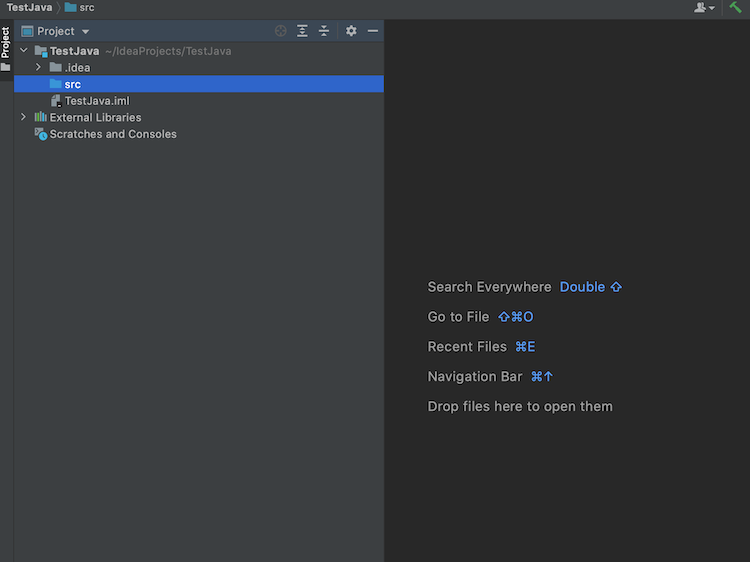Click the Recent Files hint text
Image resolution: width=750 pixels, height=562 pixels.
pos(467,346)
